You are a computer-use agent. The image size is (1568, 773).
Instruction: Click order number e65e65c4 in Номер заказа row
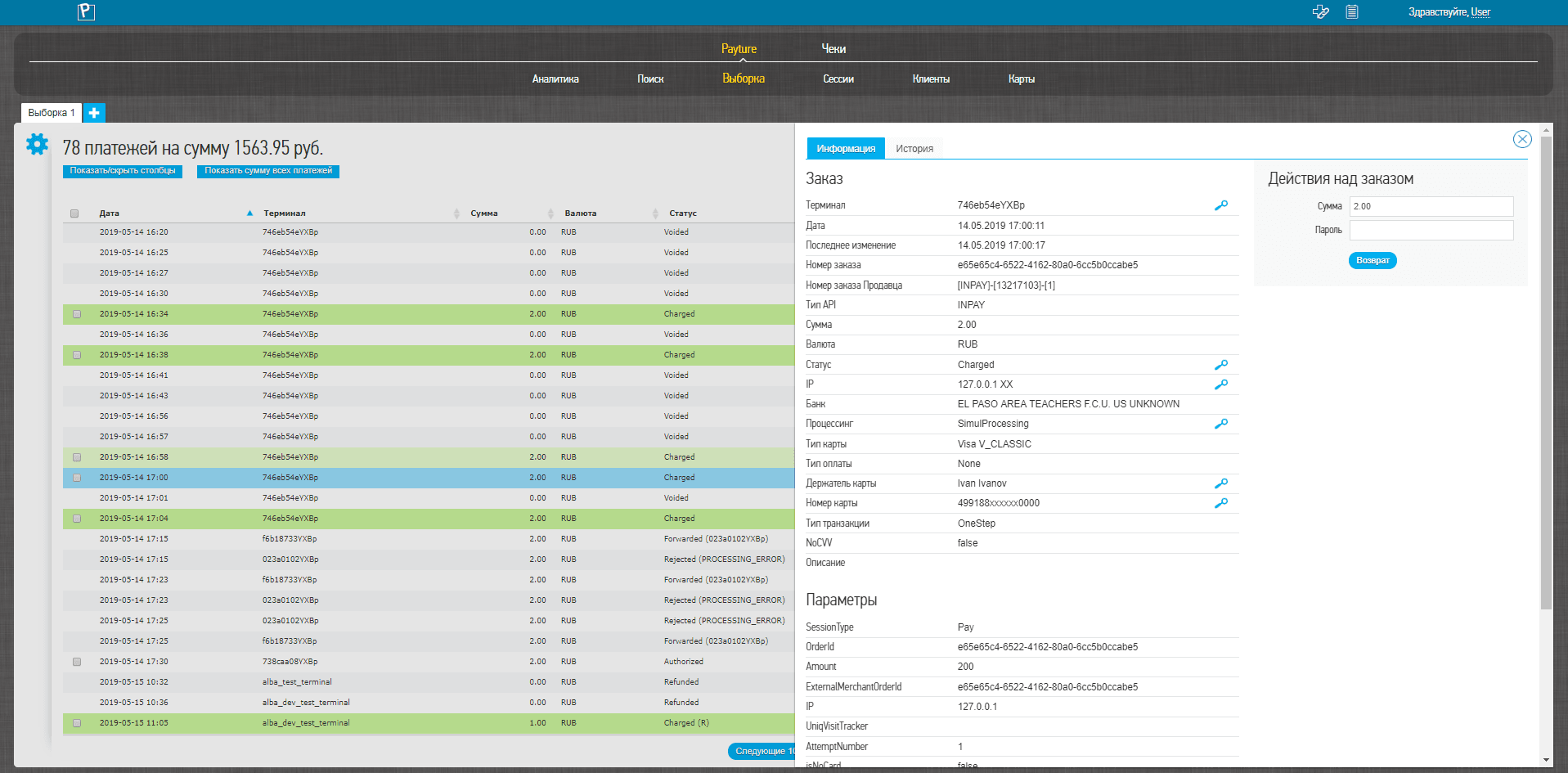[1048, 265]
